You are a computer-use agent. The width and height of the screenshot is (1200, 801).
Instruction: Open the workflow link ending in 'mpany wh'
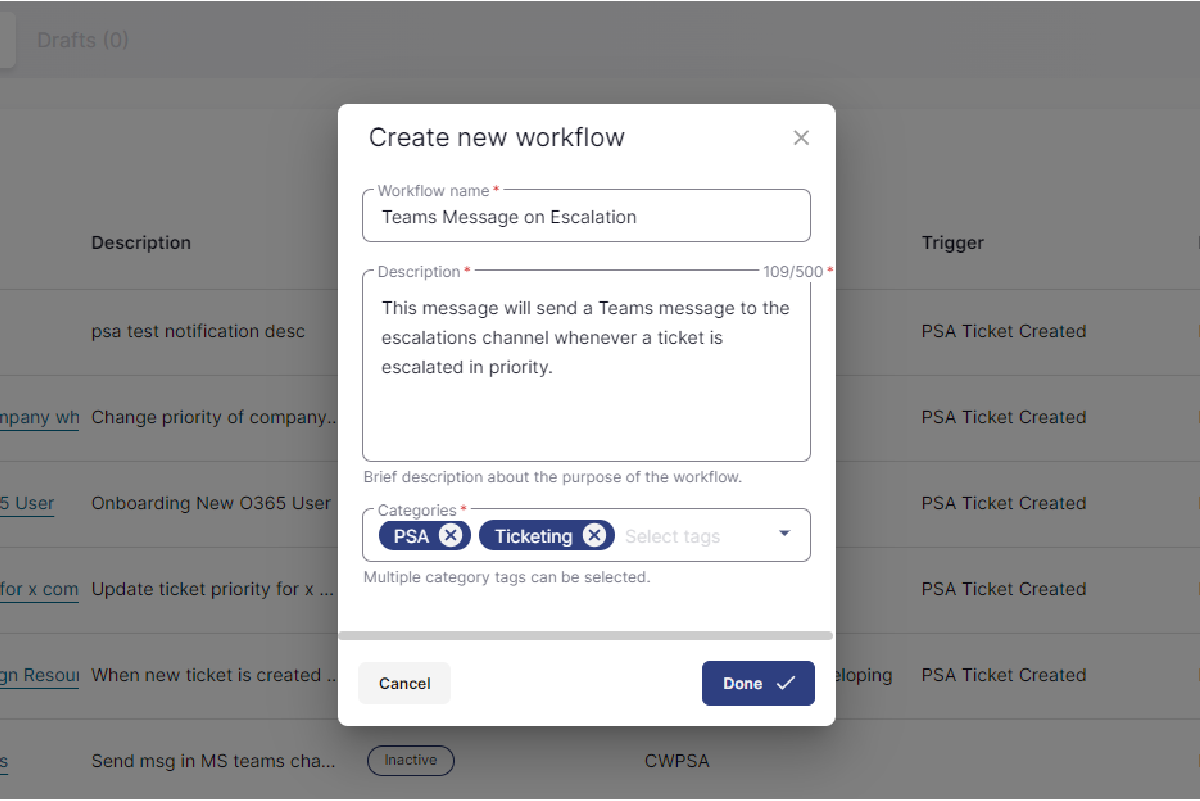[40, 417]
